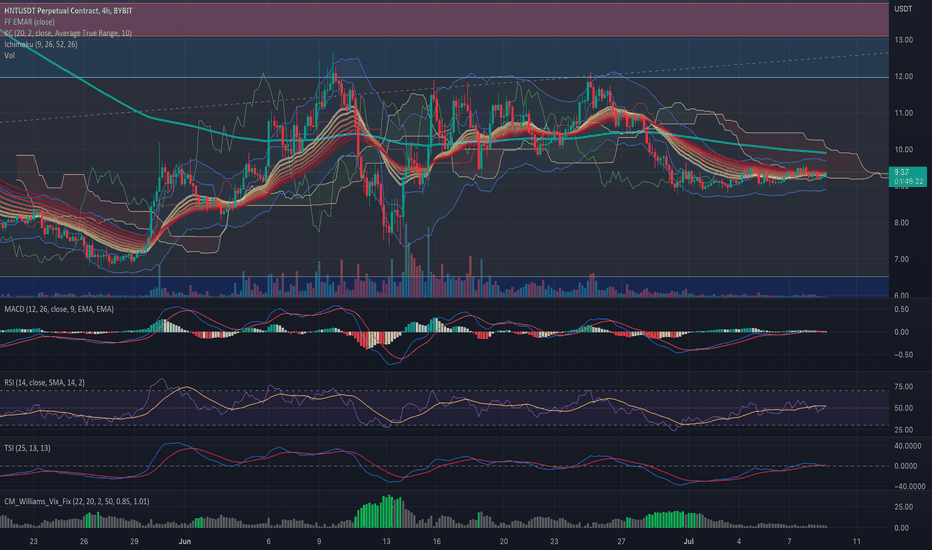Click the TSI 40.0000 scale value

[908, 447]
